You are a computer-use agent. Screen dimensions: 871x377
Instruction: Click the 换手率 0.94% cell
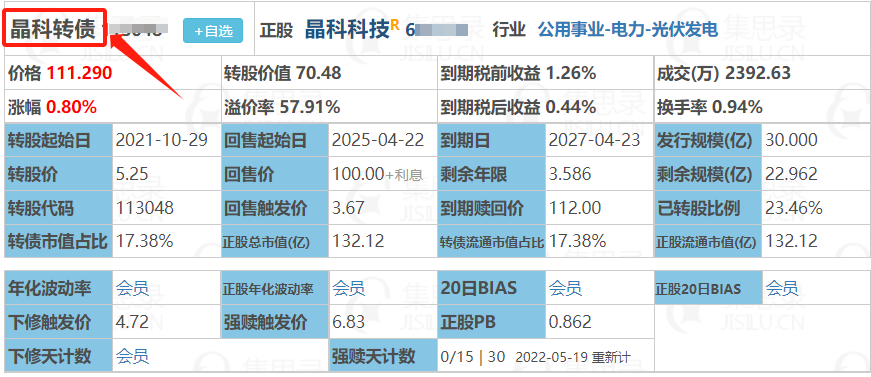tap(760, 106)
